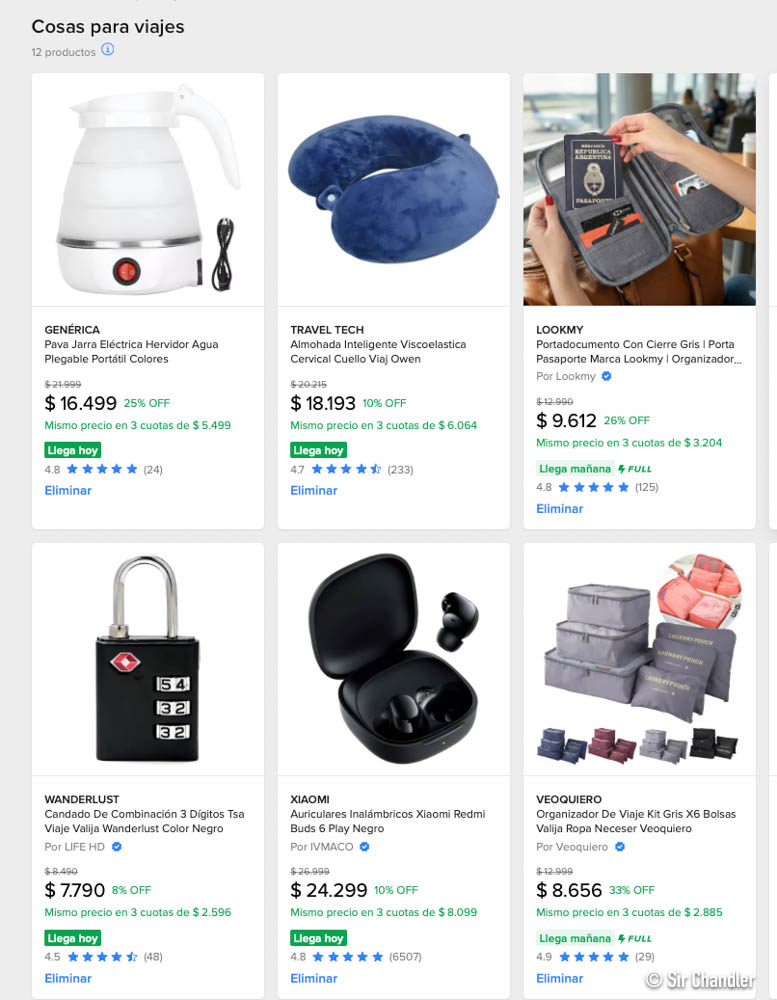Click the FULL lightning badge on Lookmy item
Image resolution: width=777 pixels, height=1000 pixels.
(x=635, y=469)
